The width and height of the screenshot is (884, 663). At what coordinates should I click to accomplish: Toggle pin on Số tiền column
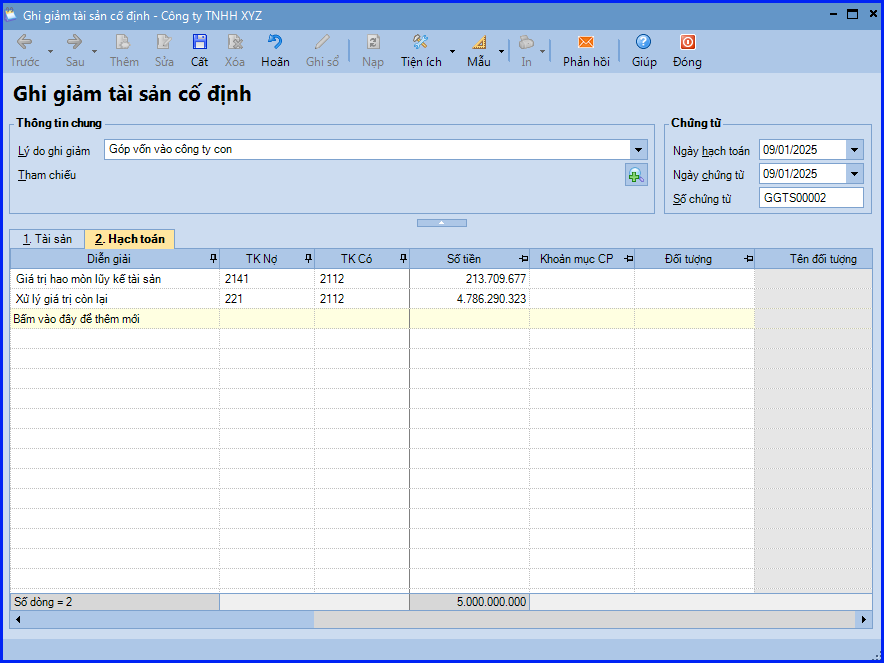[522, 259]
